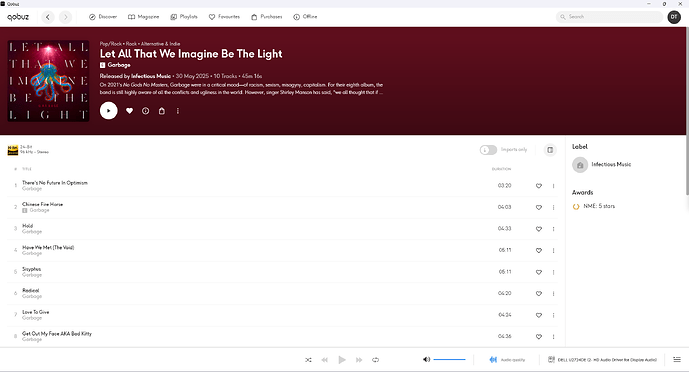Image resolution: width=689 pixels, height=372 pixels.
Task: Select the track Hold
Action: (x=27, y=226)
